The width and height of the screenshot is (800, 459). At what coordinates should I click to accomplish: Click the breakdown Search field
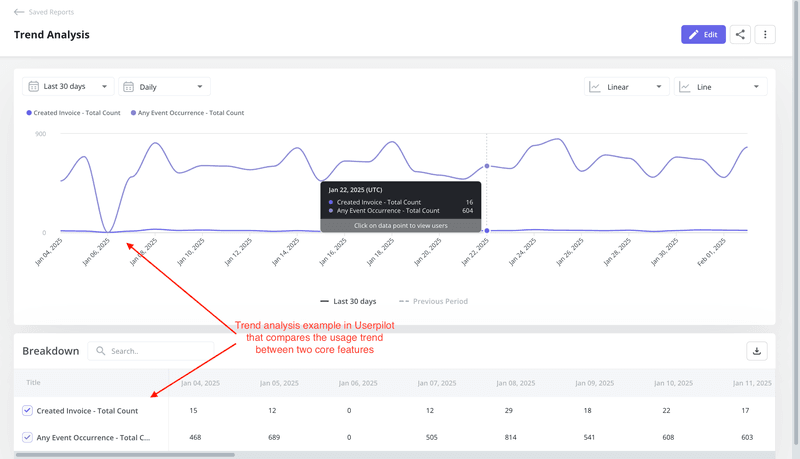point(158,351)
